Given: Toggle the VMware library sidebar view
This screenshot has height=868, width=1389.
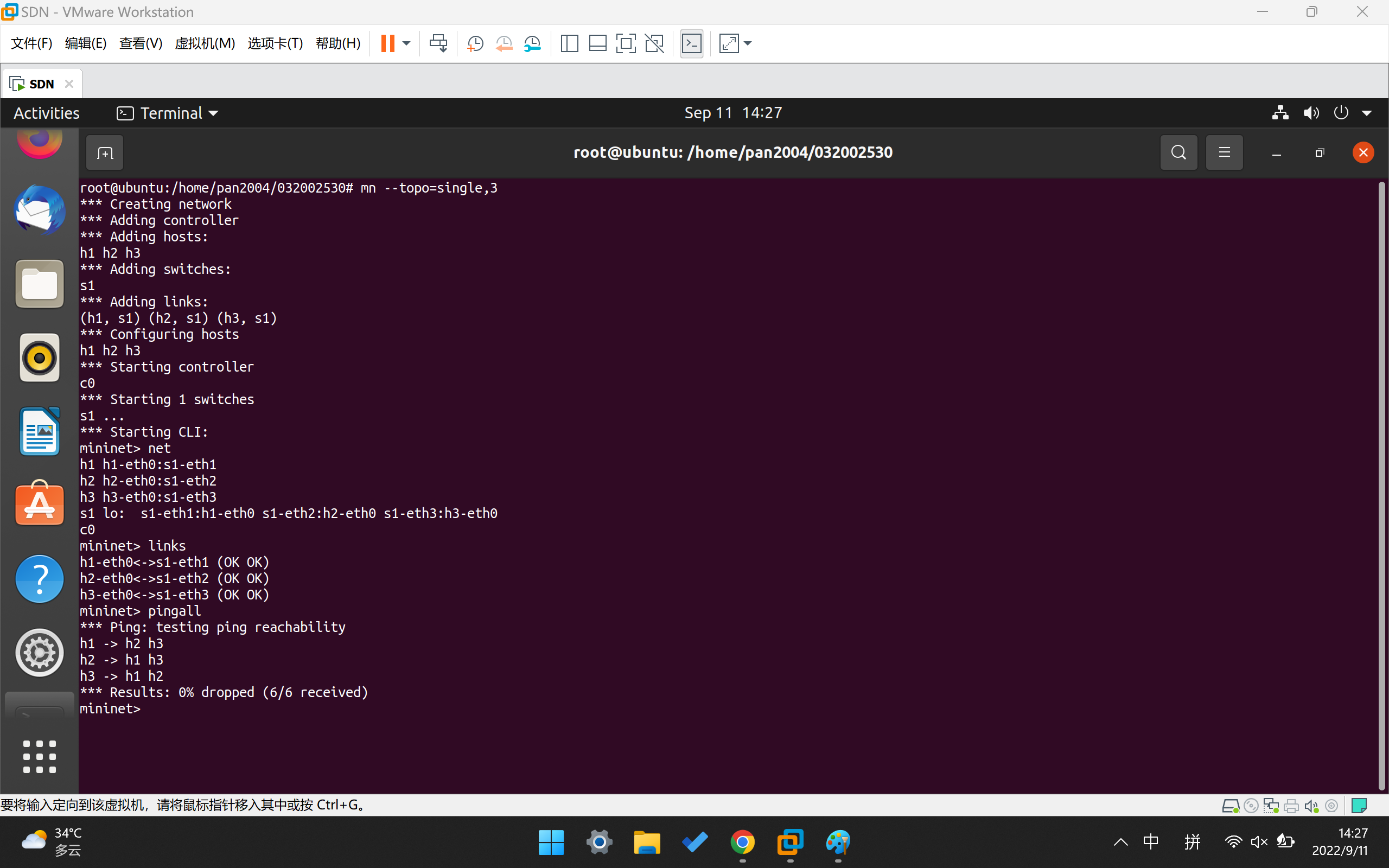Looking at the screenshot, I should 569,43.
